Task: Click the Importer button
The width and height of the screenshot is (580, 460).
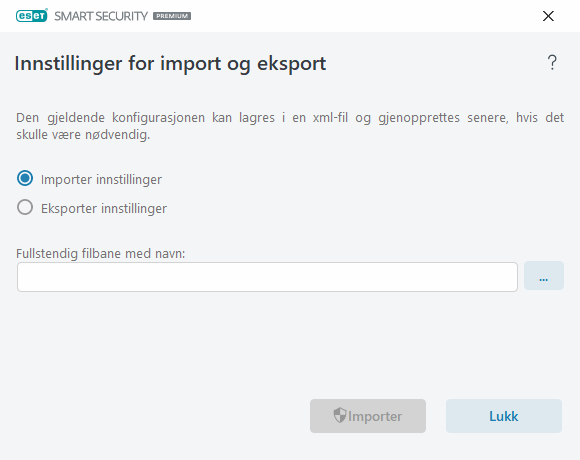Action: pyautogui.click(x=368, y=416)
